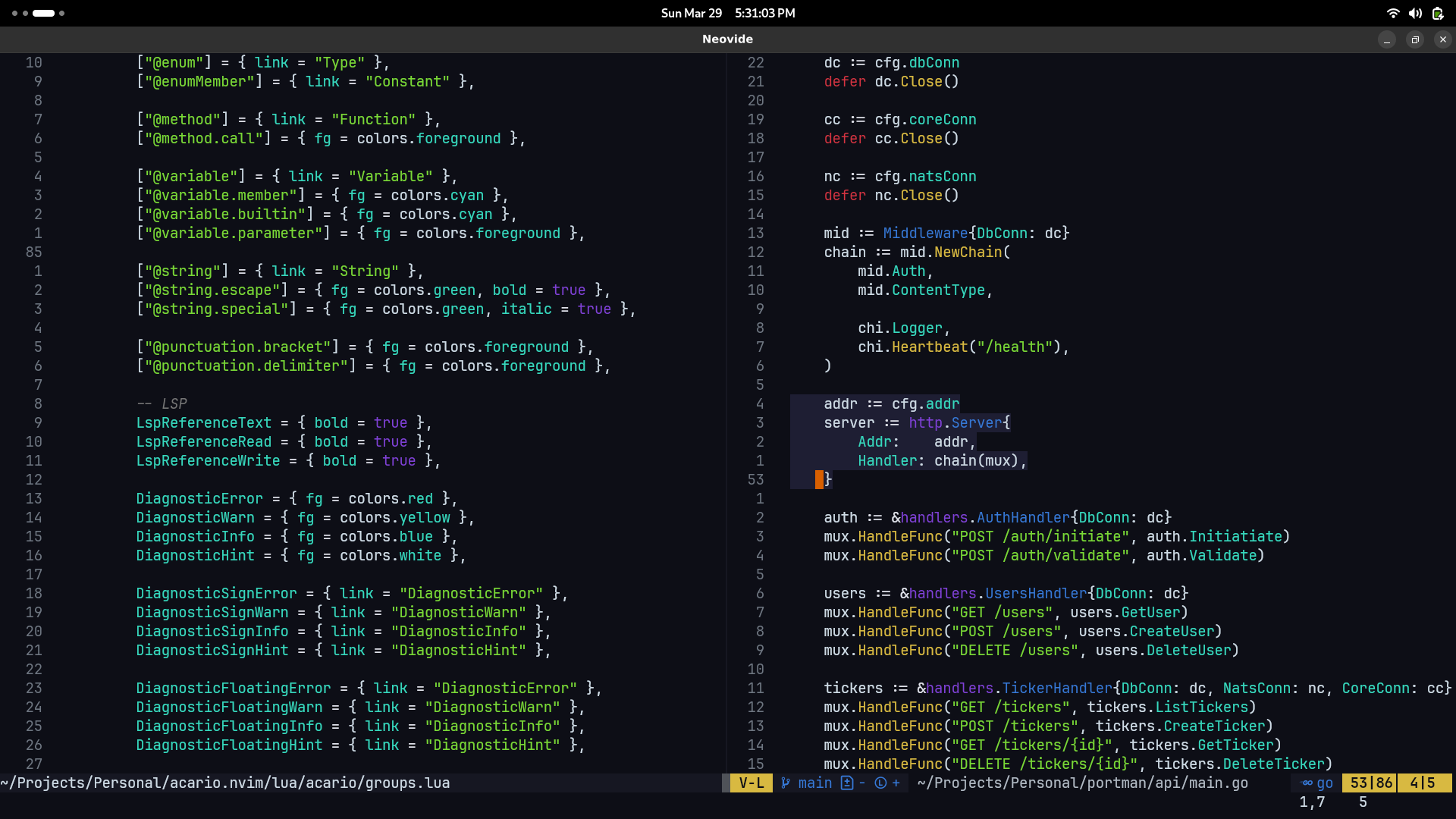Click the Go filetype icon
The width and height of the screenshot is (1456, 819).
[x=1307, y=783]
